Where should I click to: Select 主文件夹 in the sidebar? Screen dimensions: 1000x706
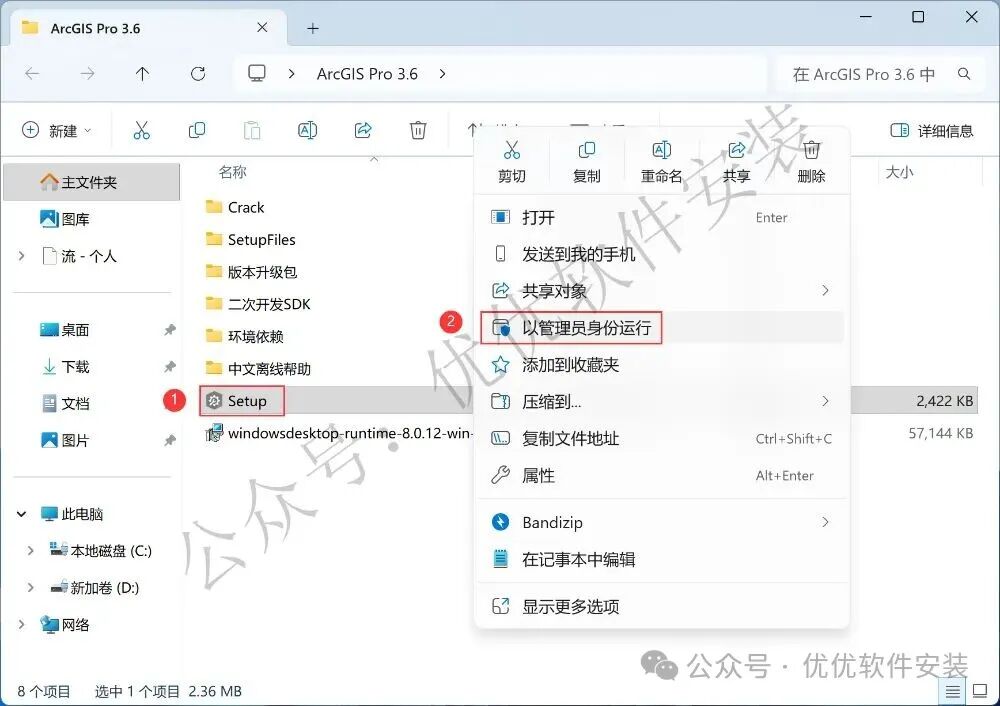click(x=91, y=182)
